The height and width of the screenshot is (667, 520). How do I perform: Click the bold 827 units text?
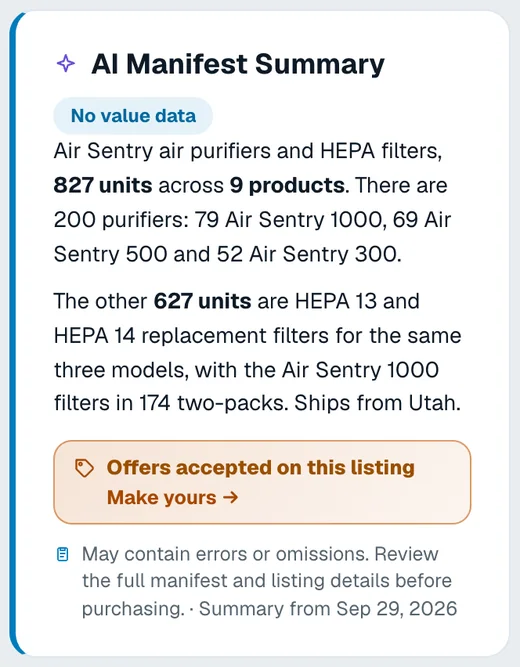coord(103,185)
